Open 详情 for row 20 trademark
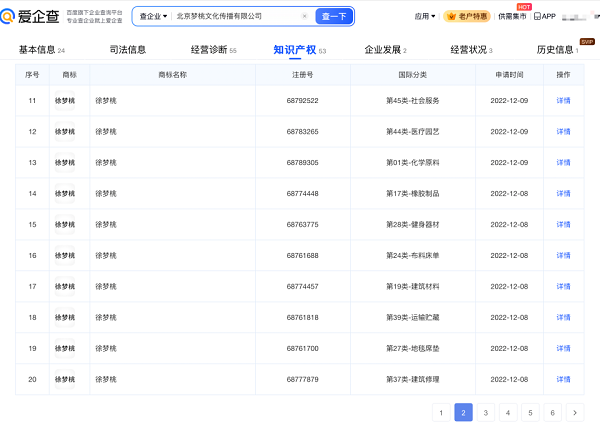Image resolution: width=600 pixels, height=426 pixels. coord(563,380)
